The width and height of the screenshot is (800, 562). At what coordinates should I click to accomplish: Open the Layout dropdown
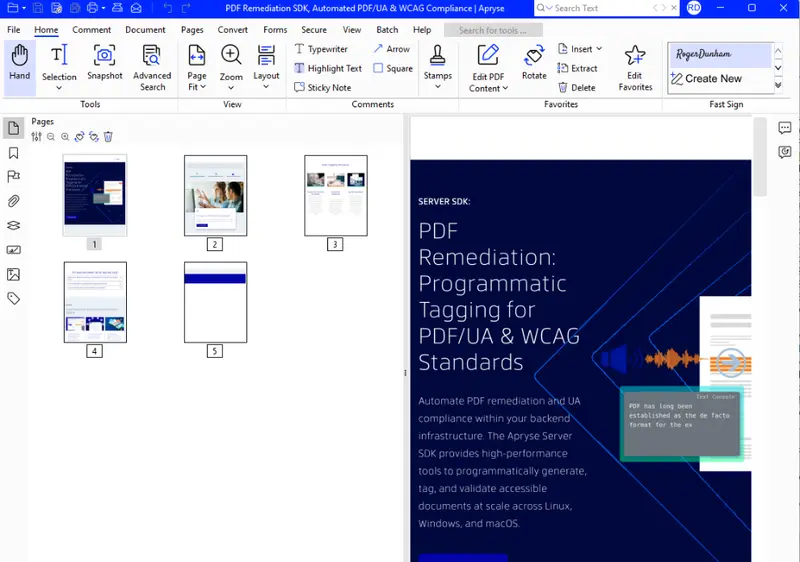(x=266, y=87)
